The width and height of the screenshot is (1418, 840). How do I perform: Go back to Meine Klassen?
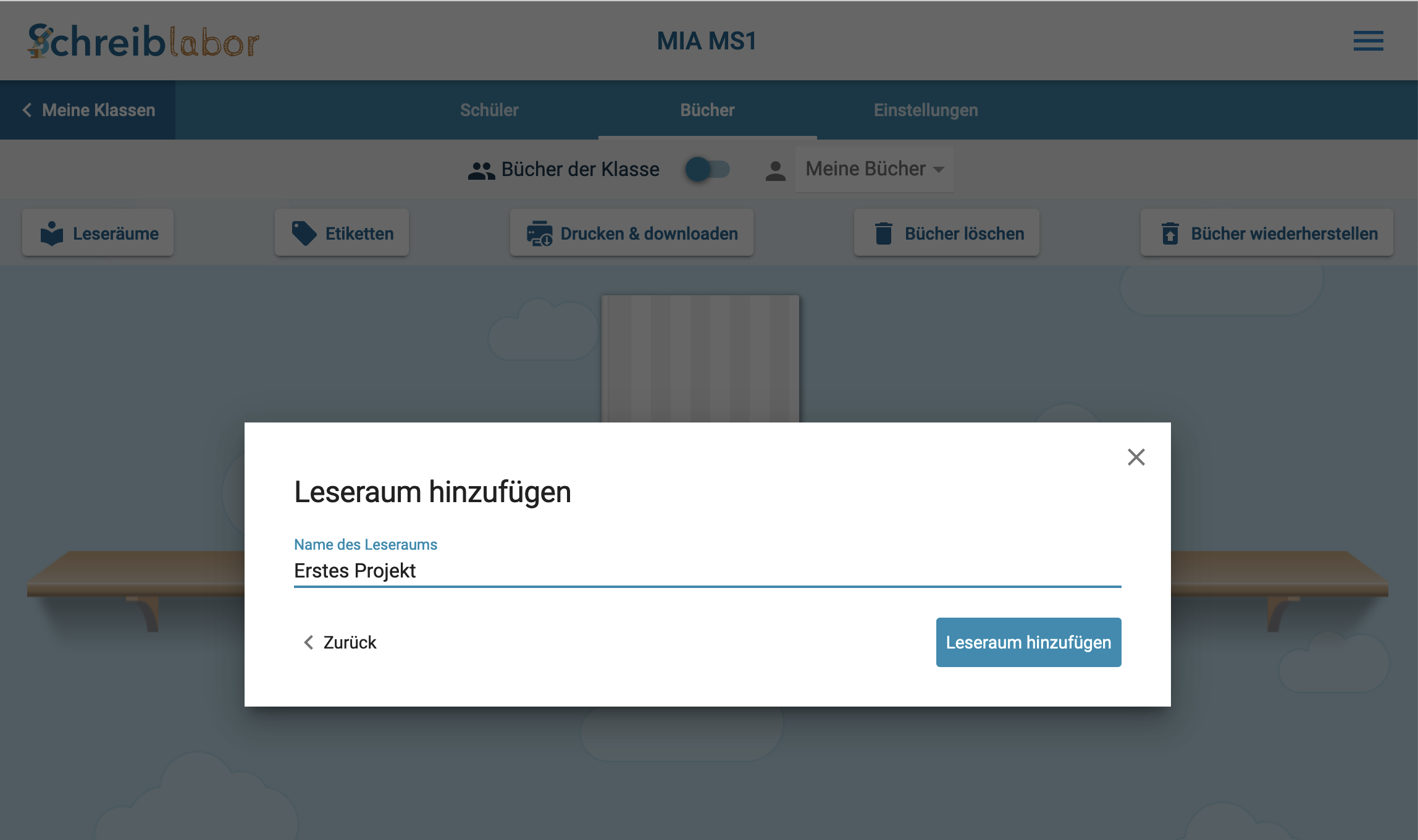pyautogui.click(x=88, y=110)
